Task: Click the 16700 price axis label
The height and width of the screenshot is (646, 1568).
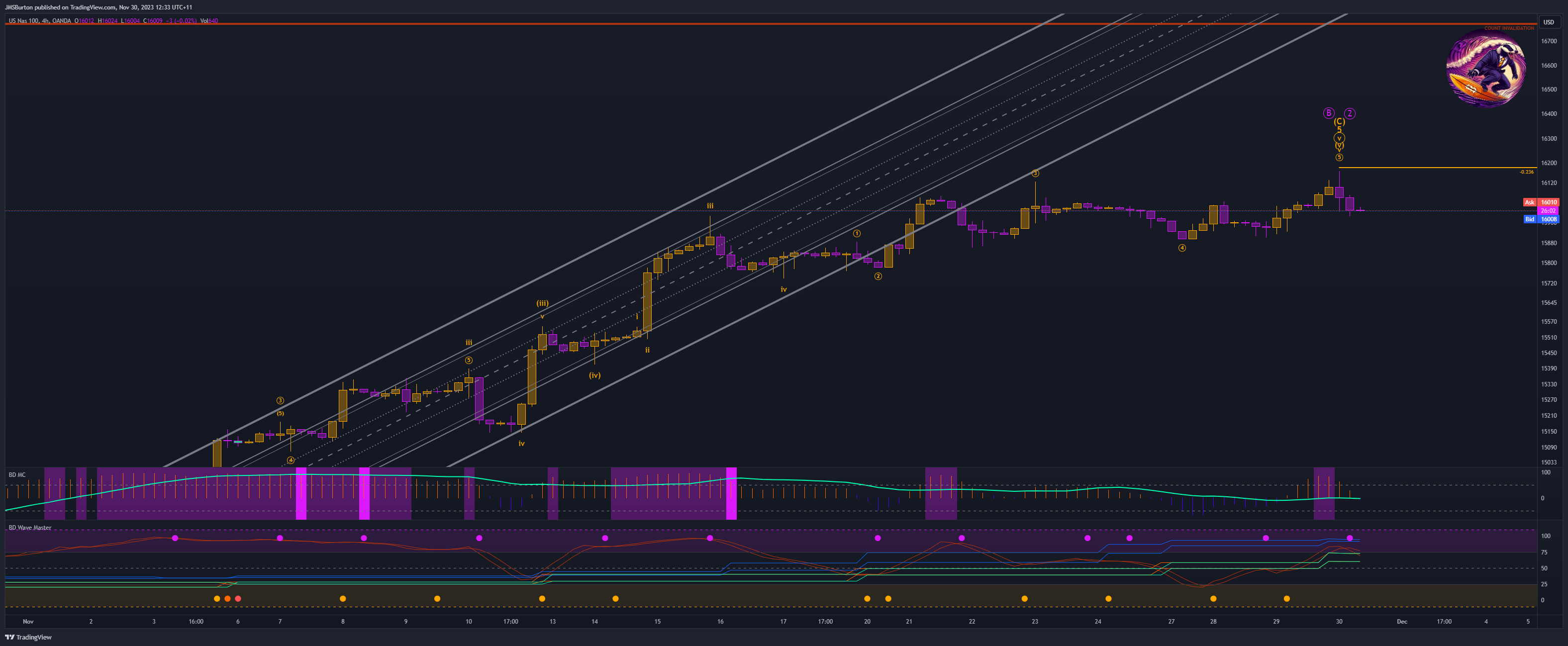Action: tap(1549, 41)
